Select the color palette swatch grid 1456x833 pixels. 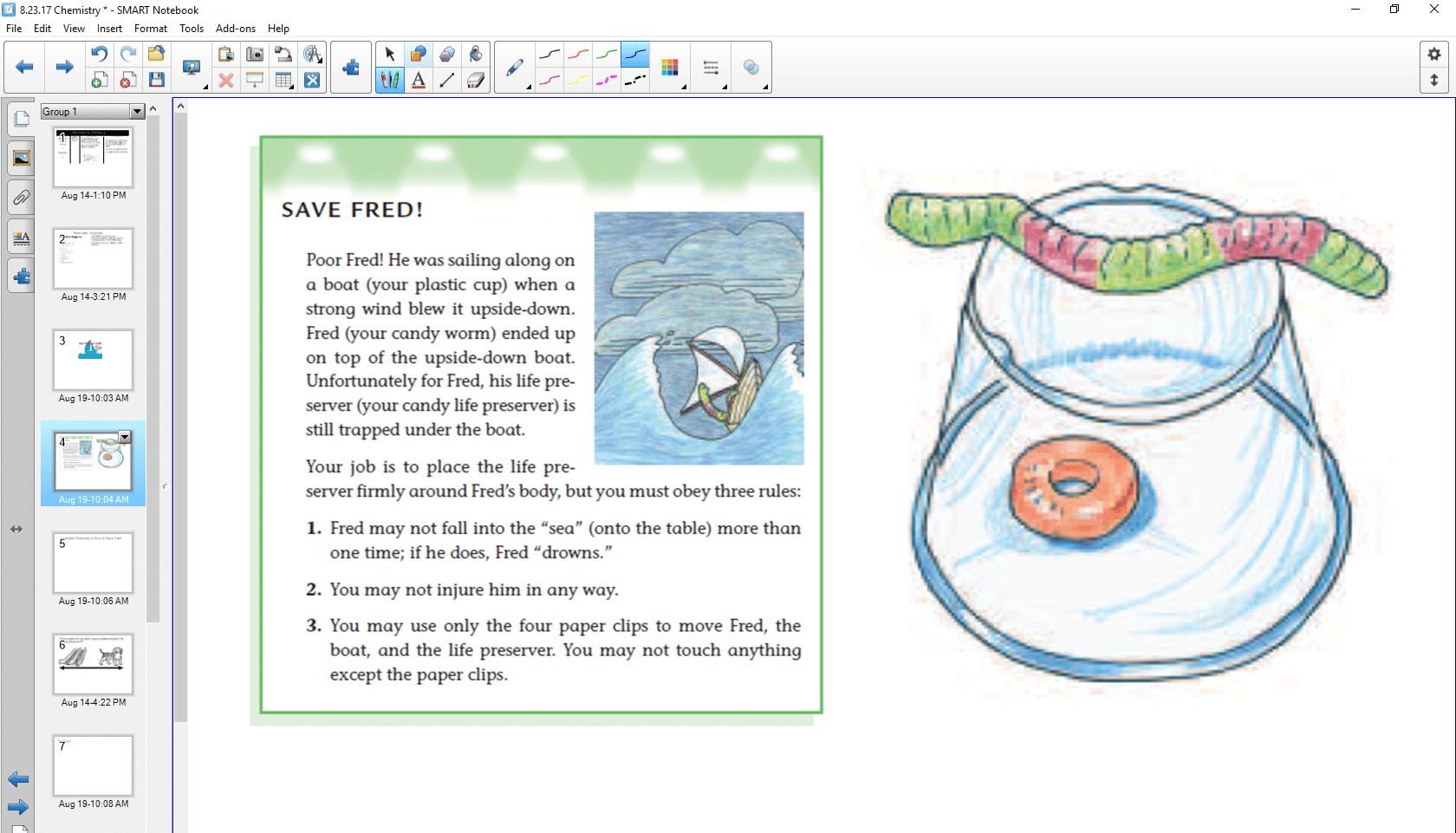[670, 67]
